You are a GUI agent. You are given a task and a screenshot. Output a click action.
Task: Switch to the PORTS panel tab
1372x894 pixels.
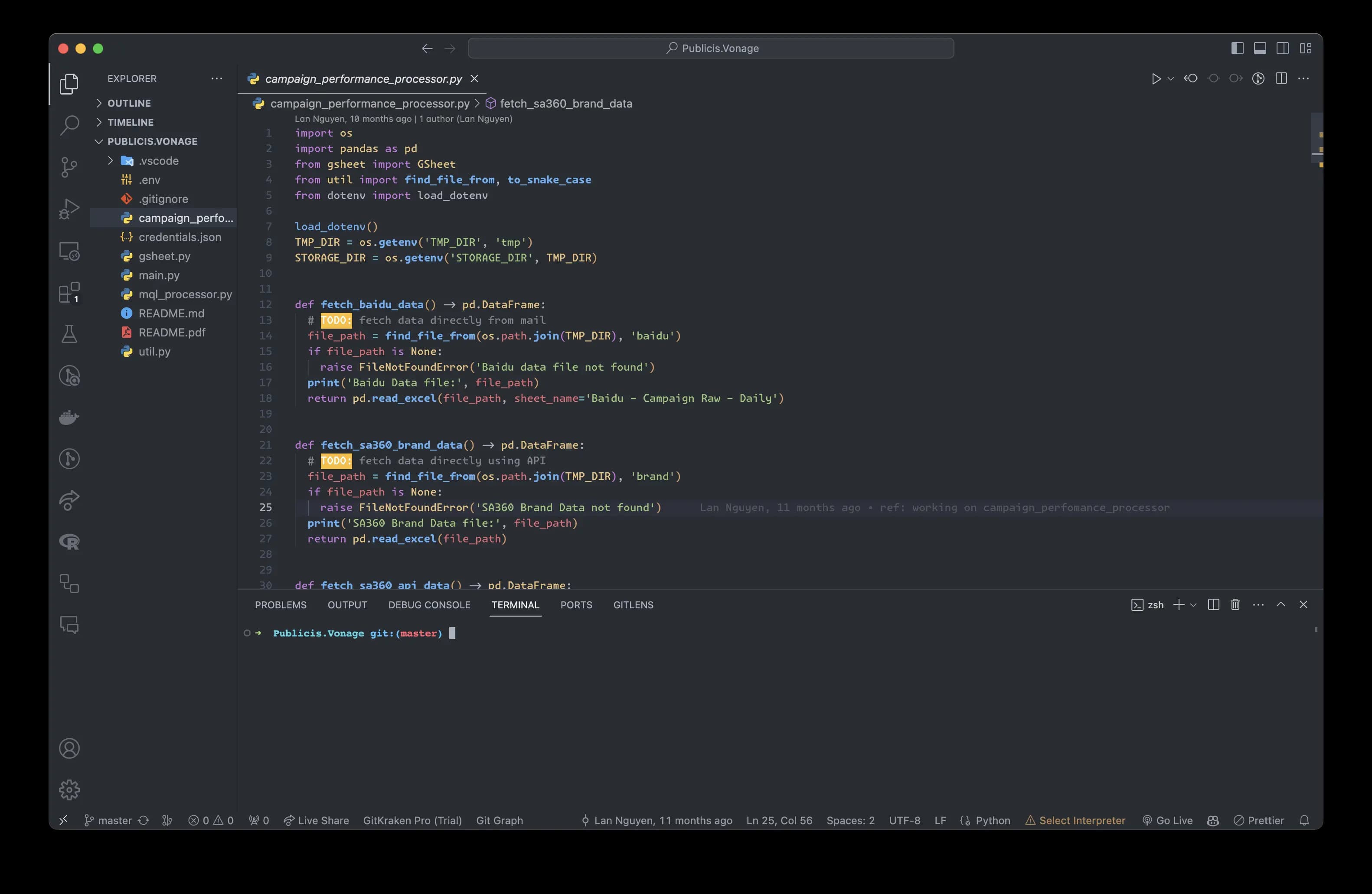[x=576, y=605]
